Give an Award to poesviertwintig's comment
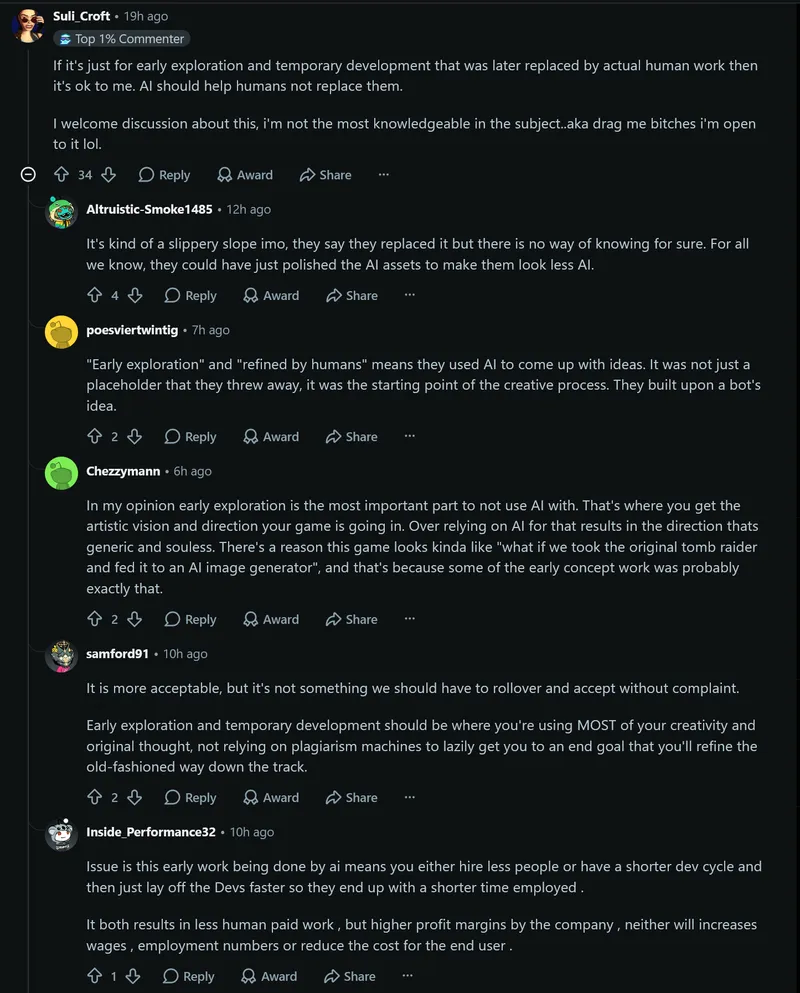The width and height of the screenshot is (800, 993). click(x=271, y=436)
